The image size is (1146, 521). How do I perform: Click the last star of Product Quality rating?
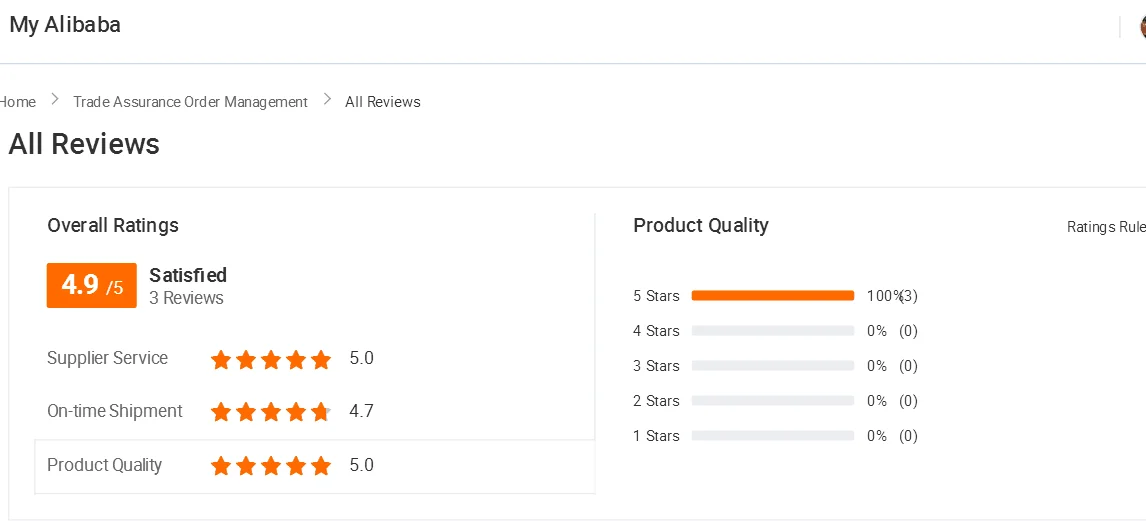(321, 466)
